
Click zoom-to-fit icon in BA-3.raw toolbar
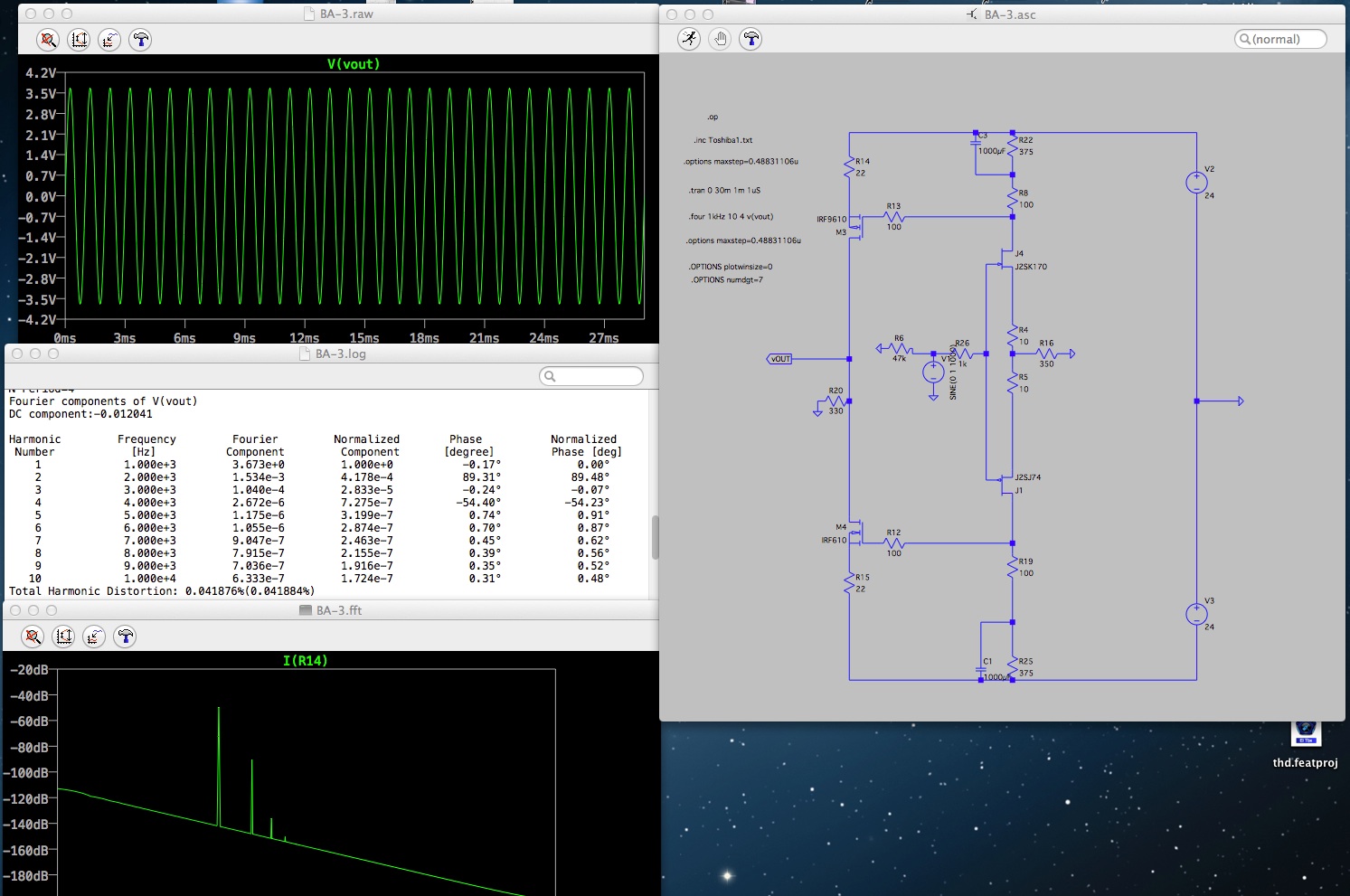pos(49,40)
